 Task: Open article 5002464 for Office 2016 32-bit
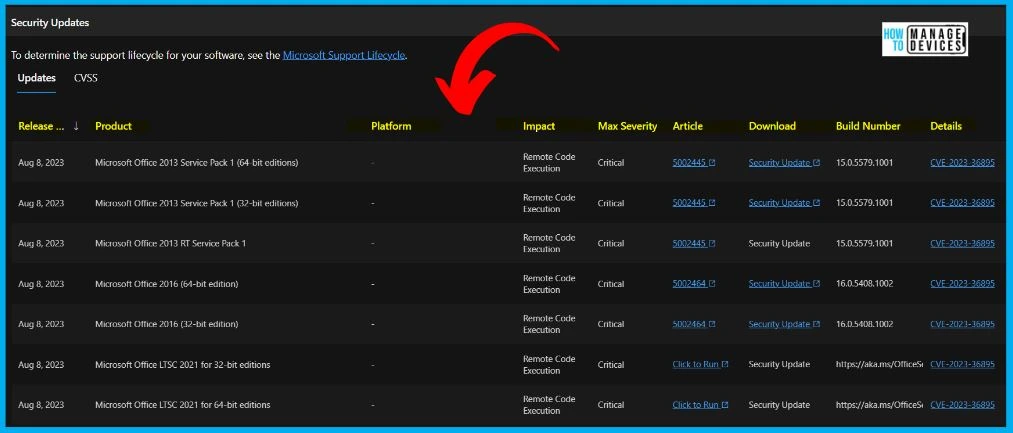coord(694,324)
